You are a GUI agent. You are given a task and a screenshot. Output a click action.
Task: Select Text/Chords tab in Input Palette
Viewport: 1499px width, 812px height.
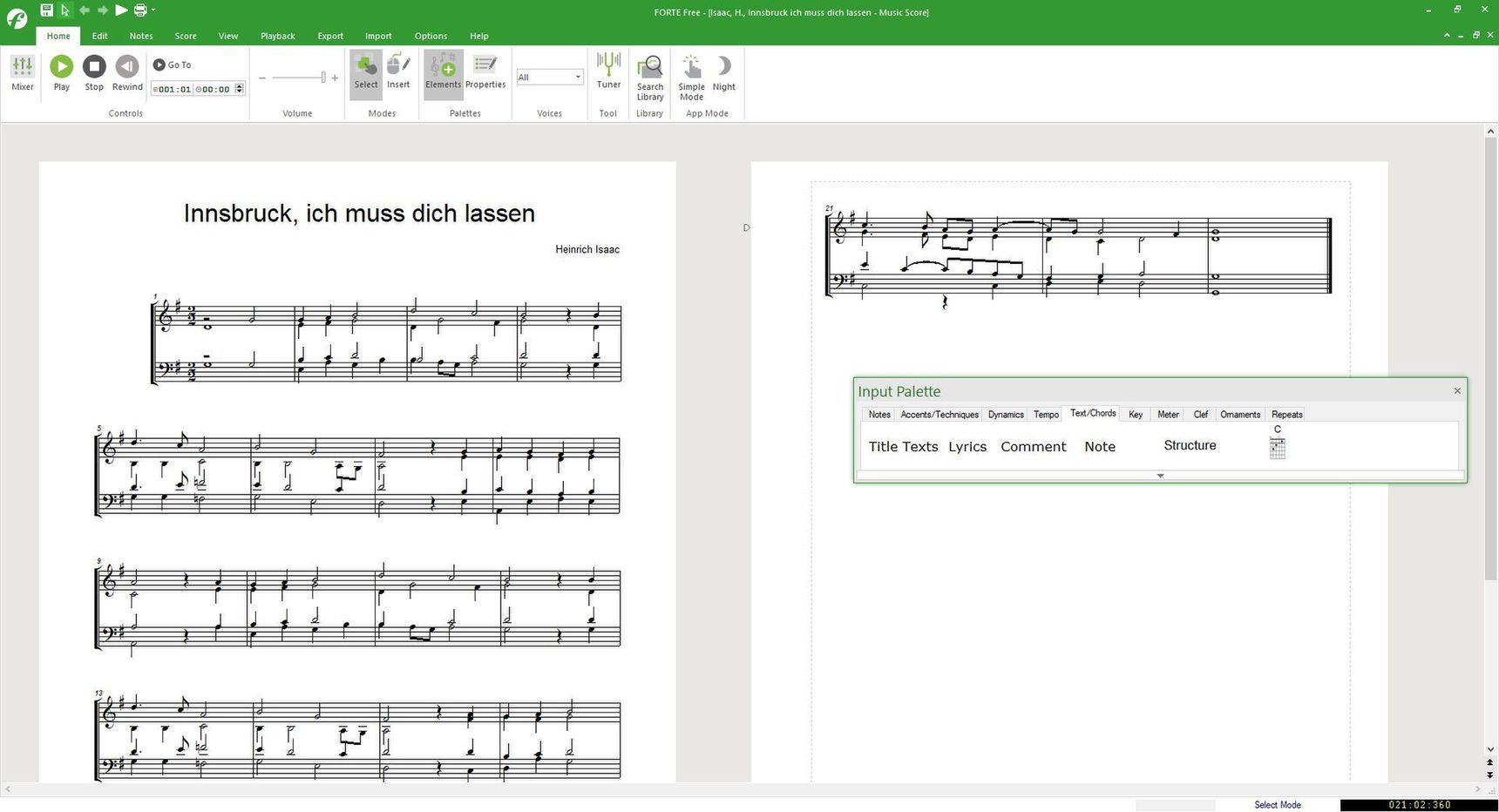click(x=1093, y=414)
